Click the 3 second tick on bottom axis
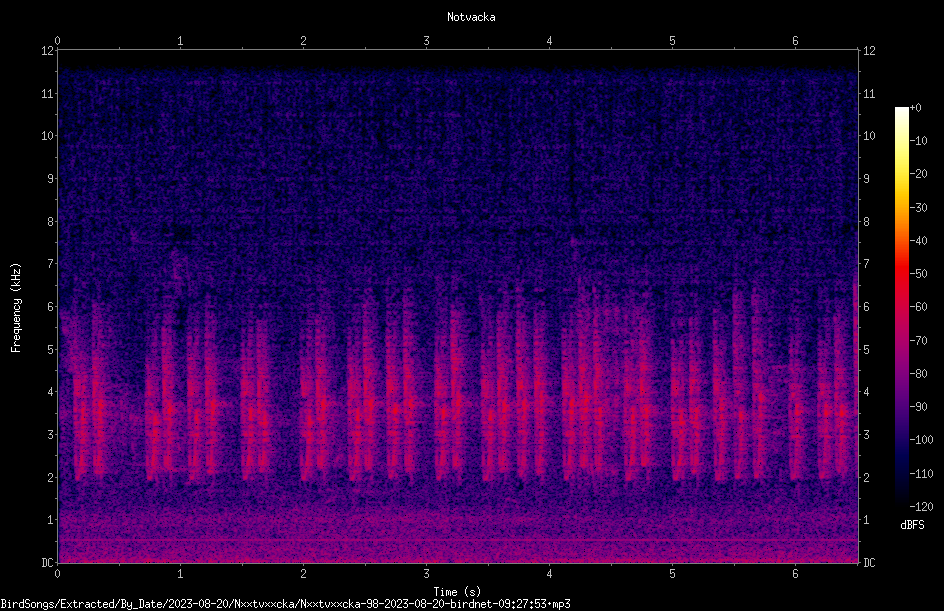 pyautogui.click(x=426, y=574)
